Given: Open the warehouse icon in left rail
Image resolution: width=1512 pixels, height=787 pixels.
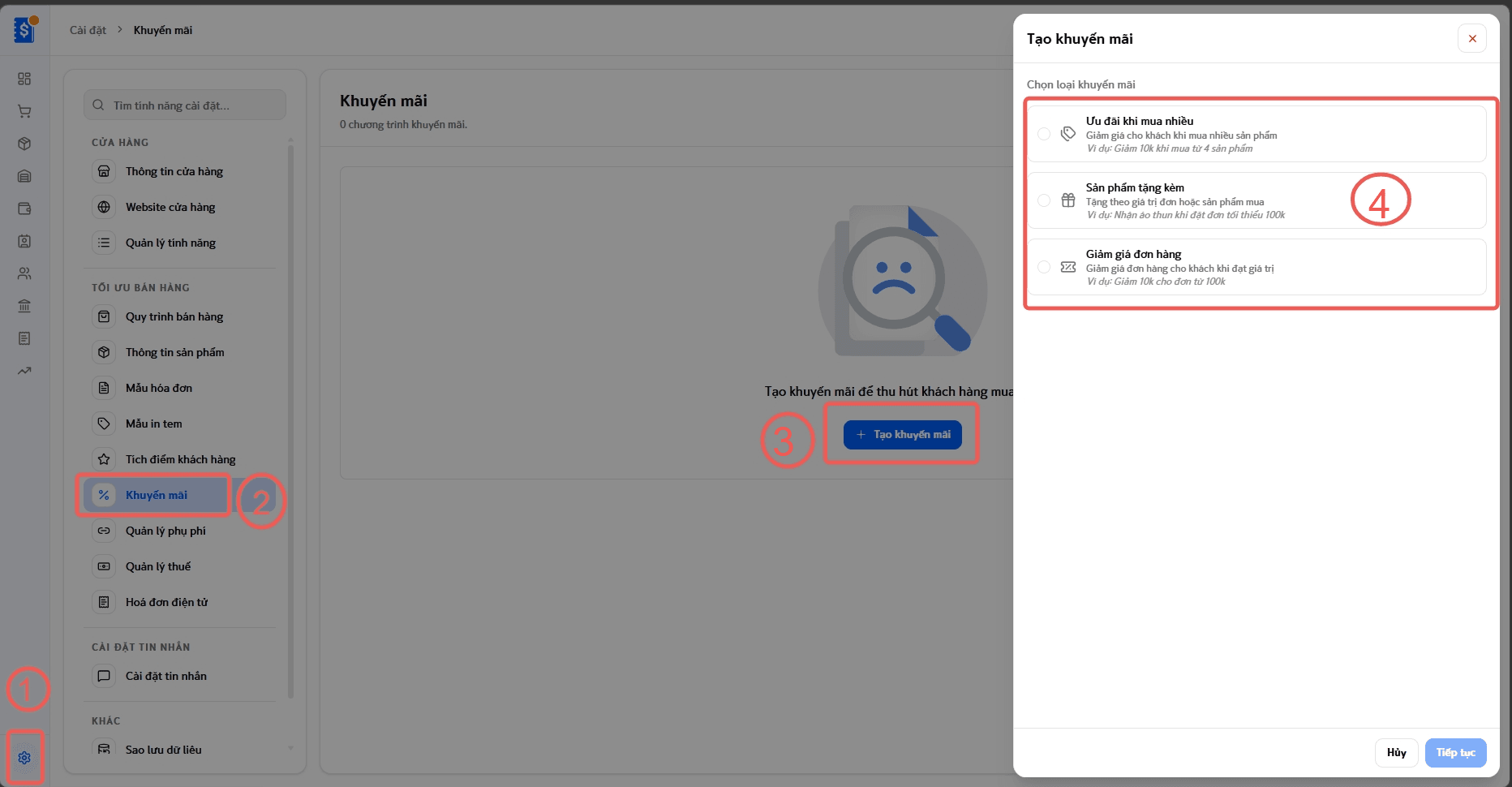Looking at the screenshot, I should (24, 176).
